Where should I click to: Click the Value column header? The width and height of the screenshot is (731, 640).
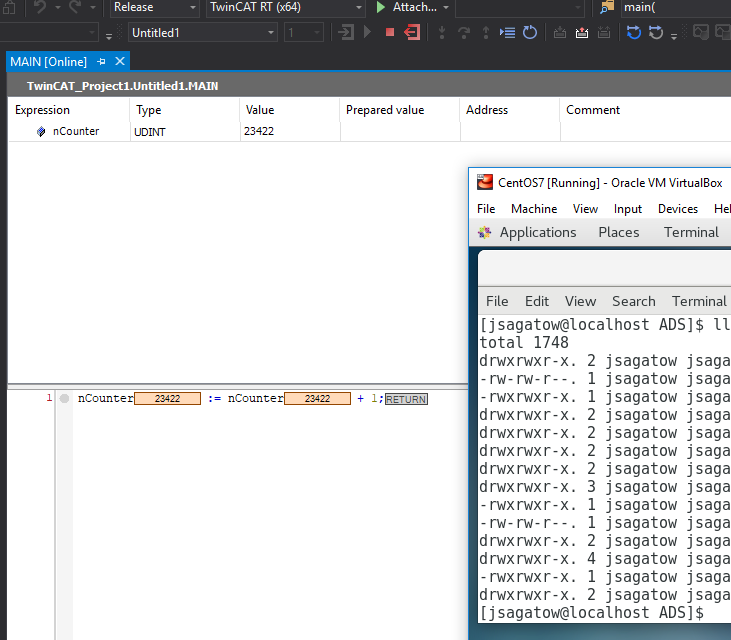click(x=260, y=110)
